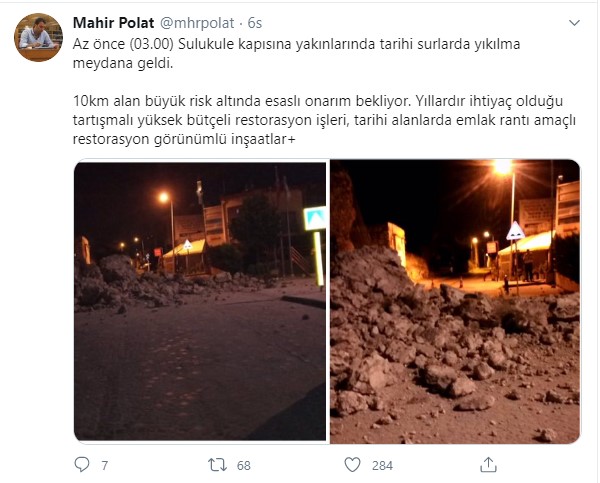Click the retweet count 68

coord(243,465)
